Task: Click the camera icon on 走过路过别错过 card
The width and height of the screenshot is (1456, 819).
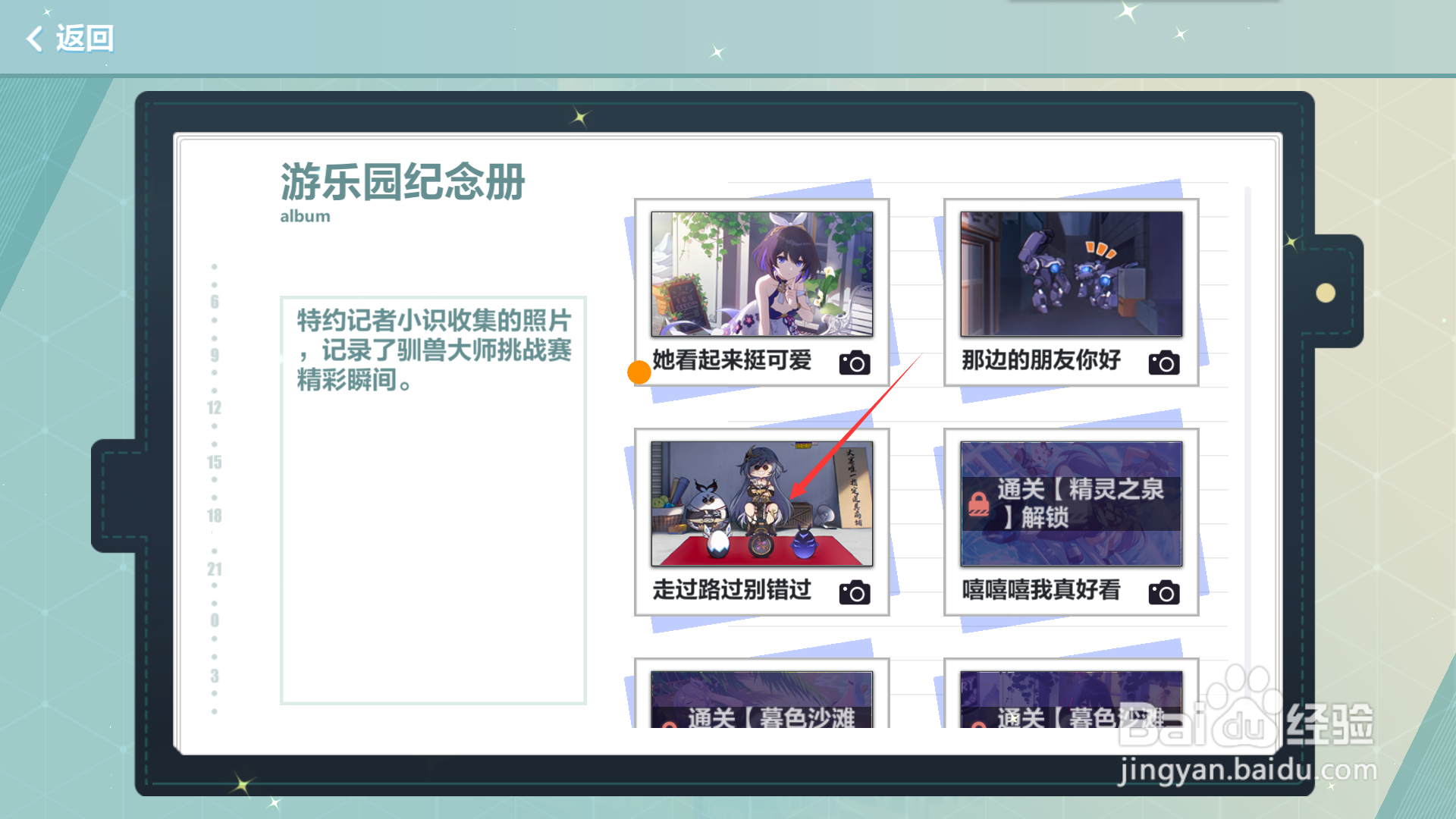Action: click(855, 592)
